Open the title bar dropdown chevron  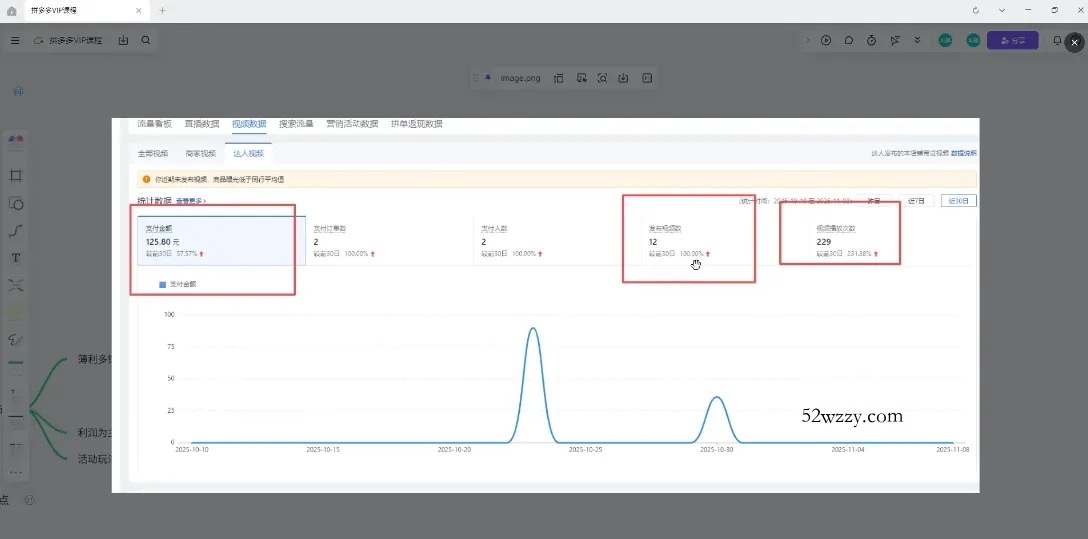1002,10
